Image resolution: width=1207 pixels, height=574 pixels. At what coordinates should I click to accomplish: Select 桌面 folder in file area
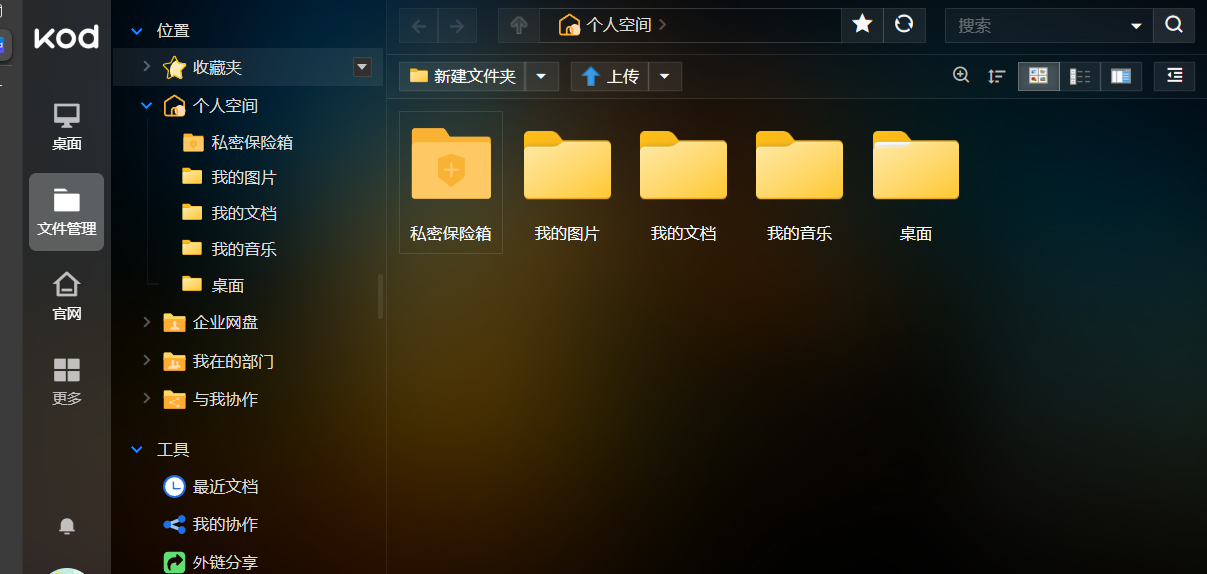916,182
